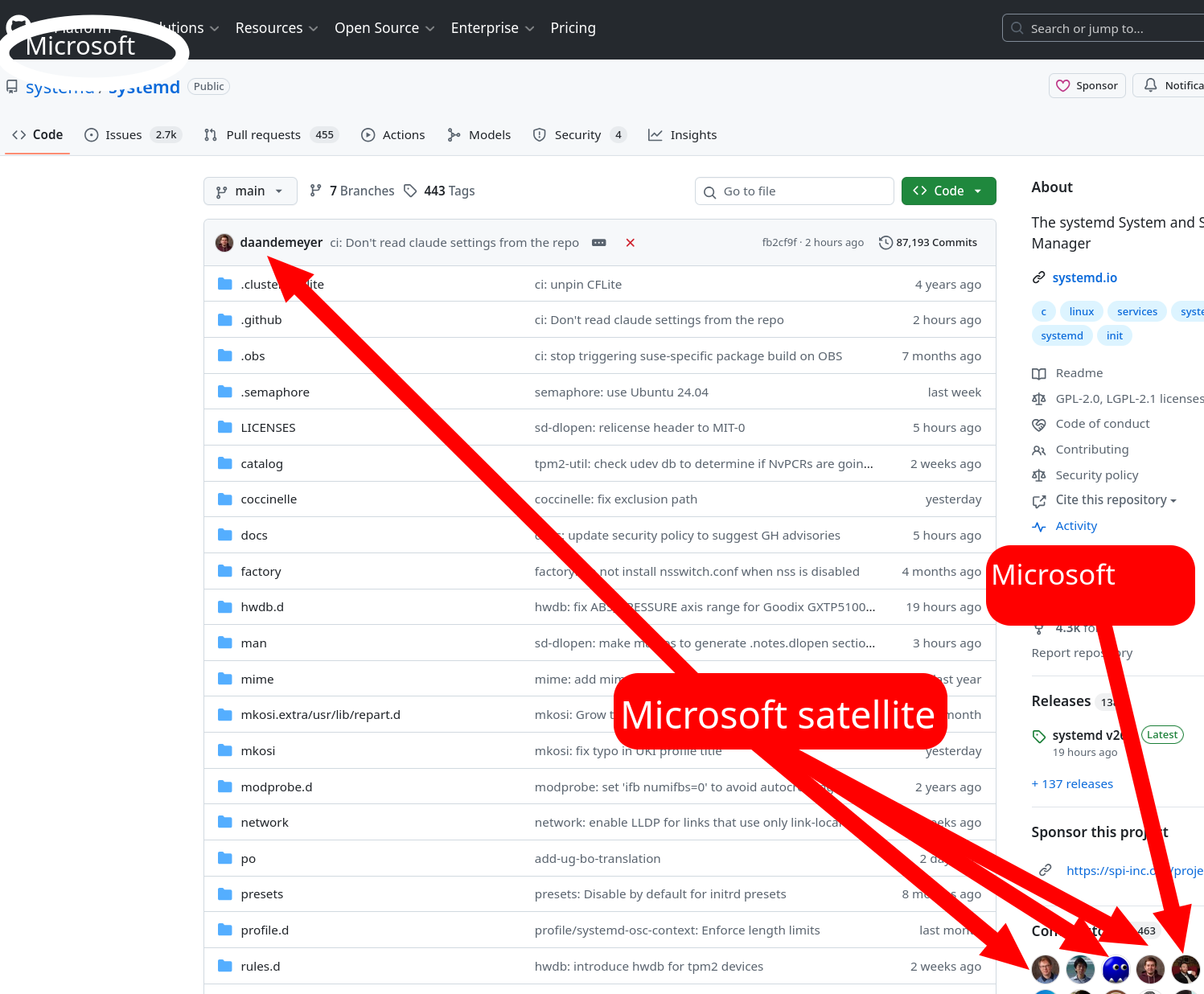Visit the systemd.io website link
Image resolution: width=1204 pixels, height=994 pixels.
[x=1084, y=277]
